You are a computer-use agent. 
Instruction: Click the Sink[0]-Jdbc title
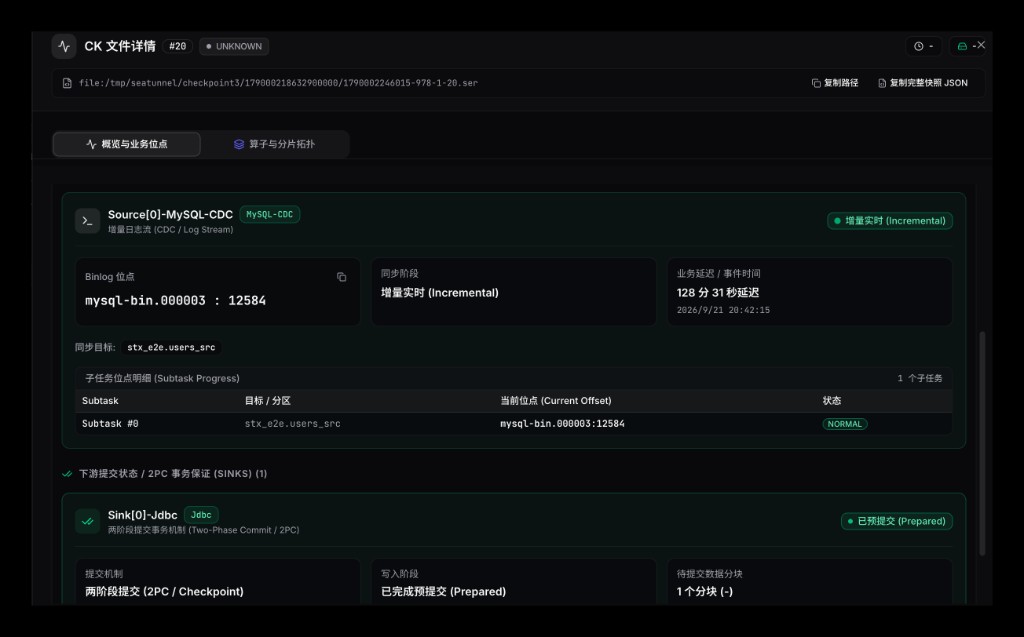point(142,515)
